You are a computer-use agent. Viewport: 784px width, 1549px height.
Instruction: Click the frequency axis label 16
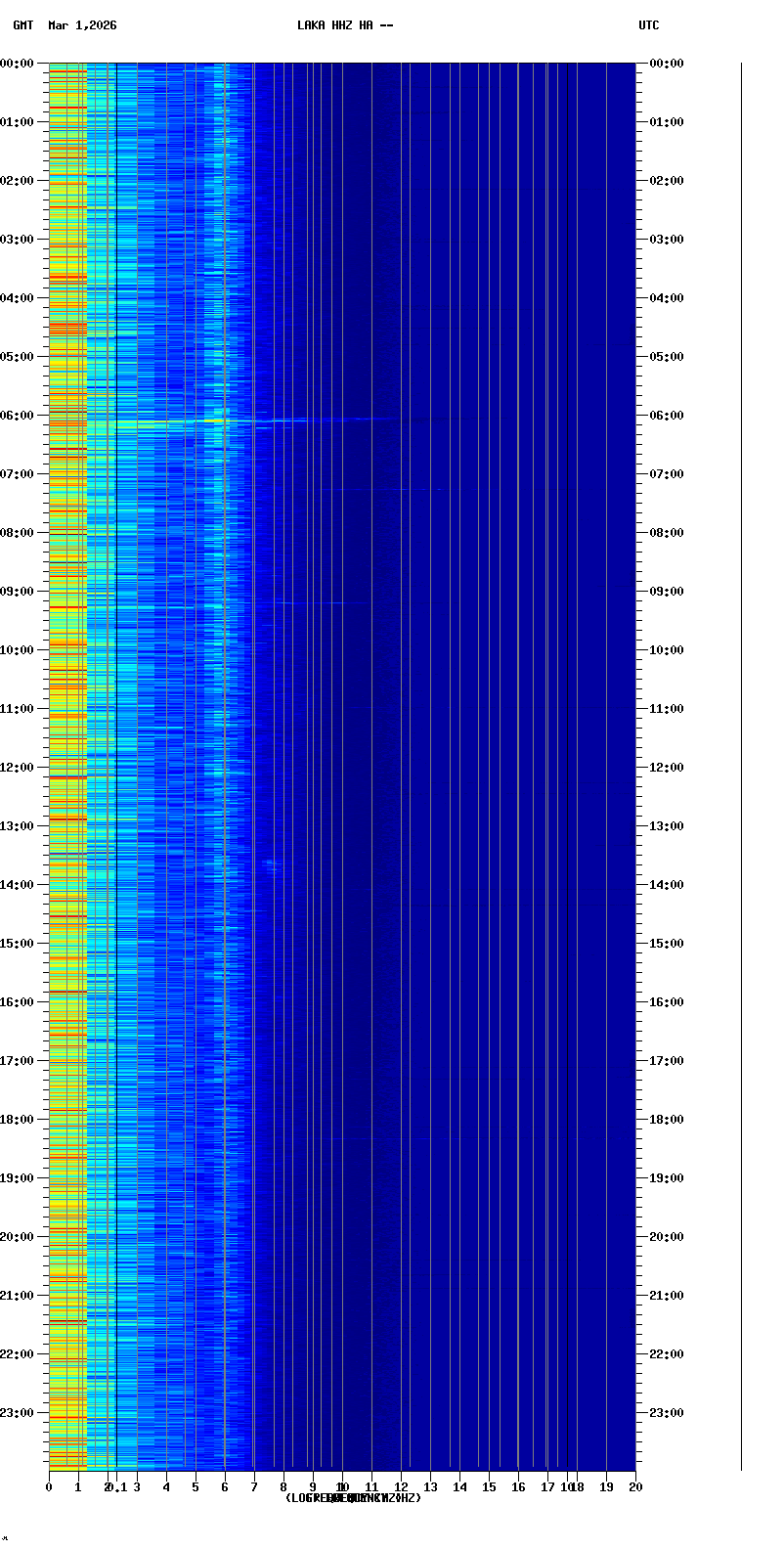click(x=518, y=1487)
